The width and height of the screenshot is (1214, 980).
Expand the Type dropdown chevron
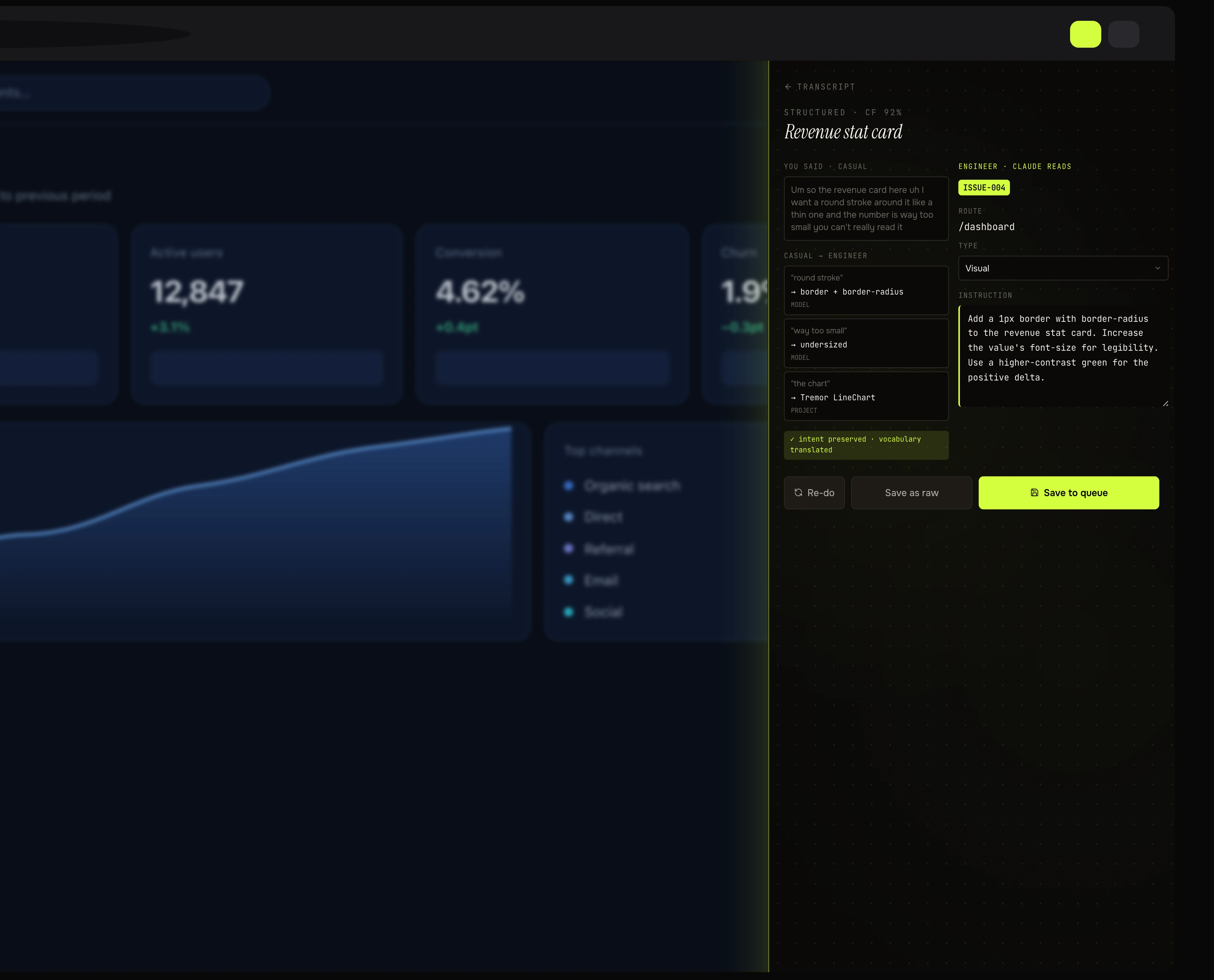(1157, 268)
